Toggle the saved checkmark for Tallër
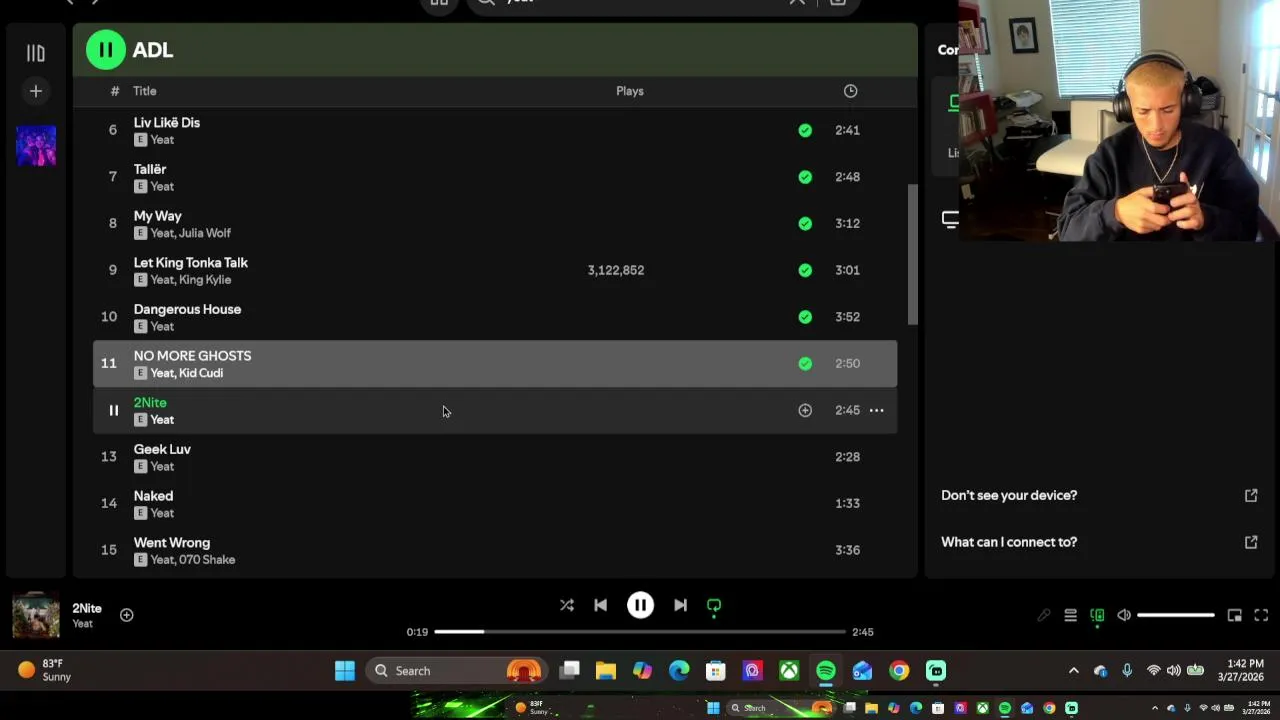The height and width of the screenshot is (720, 1280). (x=805, y=177)
